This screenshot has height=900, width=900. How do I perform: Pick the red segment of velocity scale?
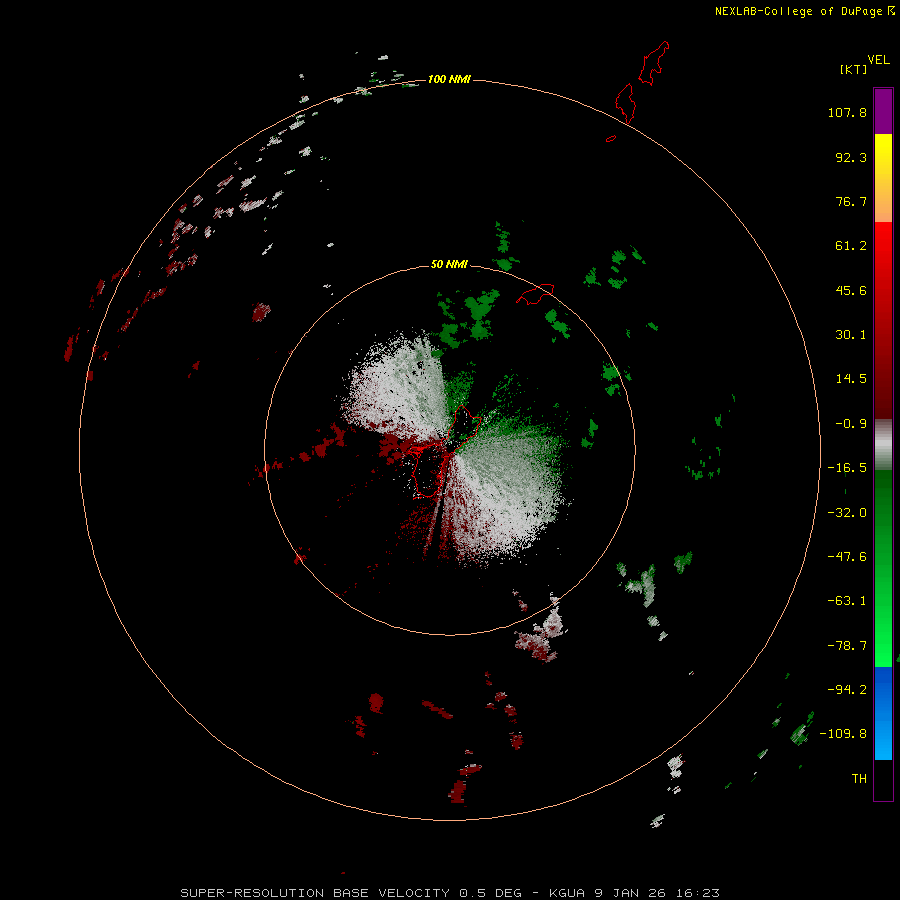tap(883, 320)
